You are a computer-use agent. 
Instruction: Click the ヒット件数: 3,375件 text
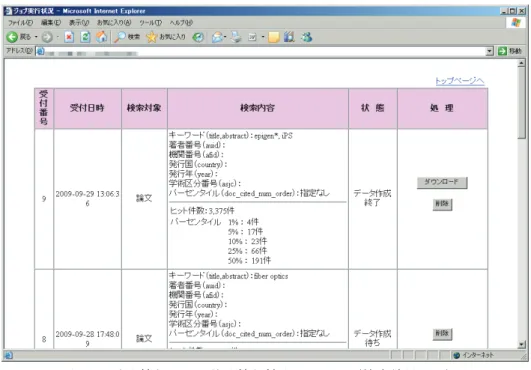(x=202, y=211)
